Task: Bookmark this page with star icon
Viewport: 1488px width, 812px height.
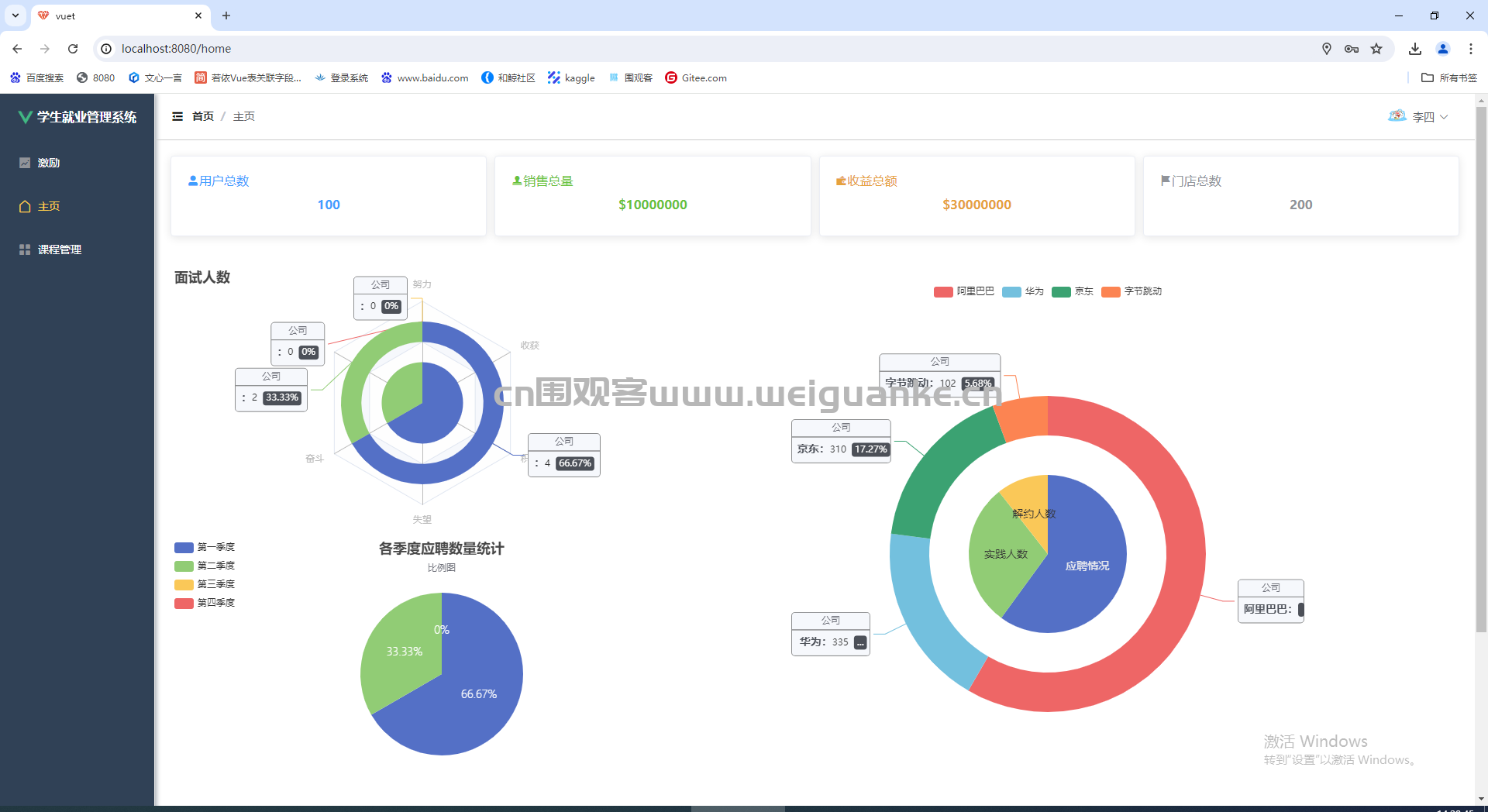Action: click(1376, 49)
